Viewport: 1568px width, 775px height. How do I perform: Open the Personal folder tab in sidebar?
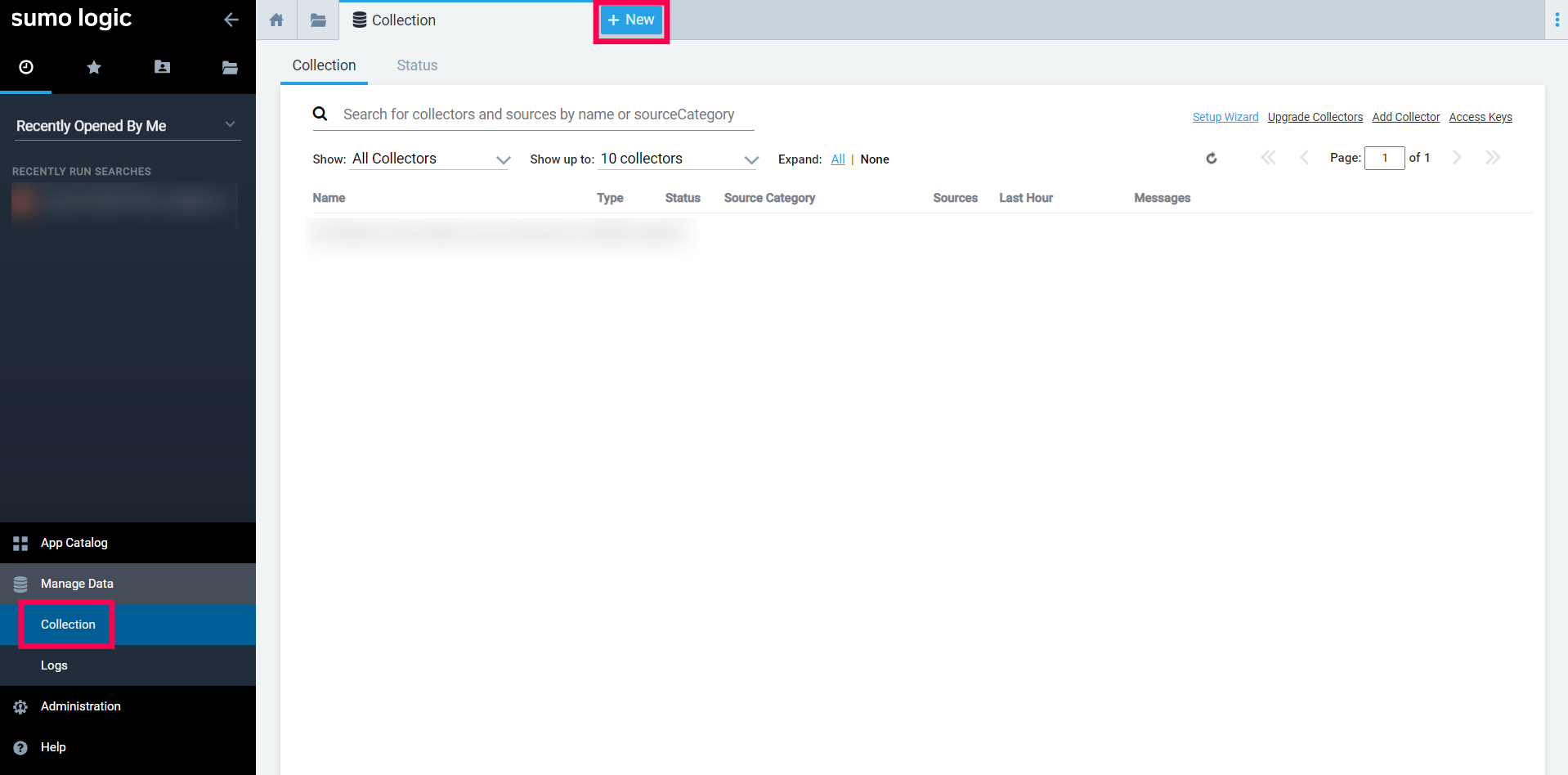[x=162, y=67]
